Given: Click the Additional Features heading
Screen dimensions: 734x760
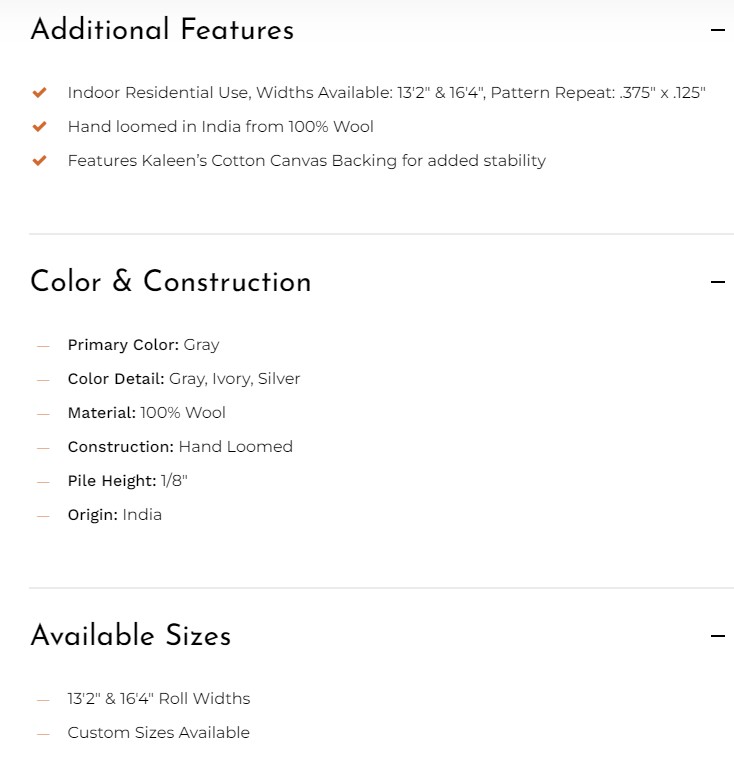Looking at the screenshot, I should point(162,30).
